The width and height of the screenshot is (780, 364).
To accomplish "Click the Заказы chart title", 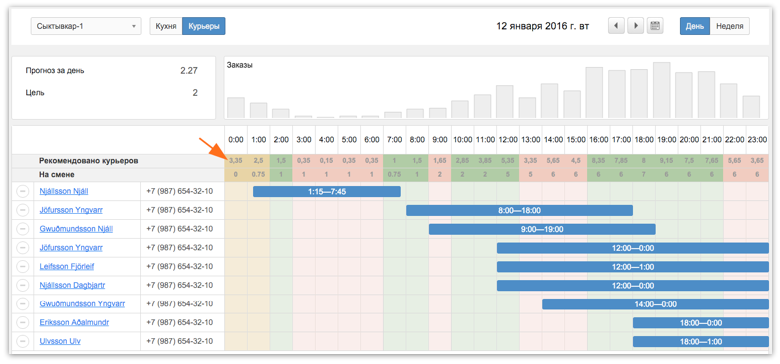I will (x=240, y=65).
